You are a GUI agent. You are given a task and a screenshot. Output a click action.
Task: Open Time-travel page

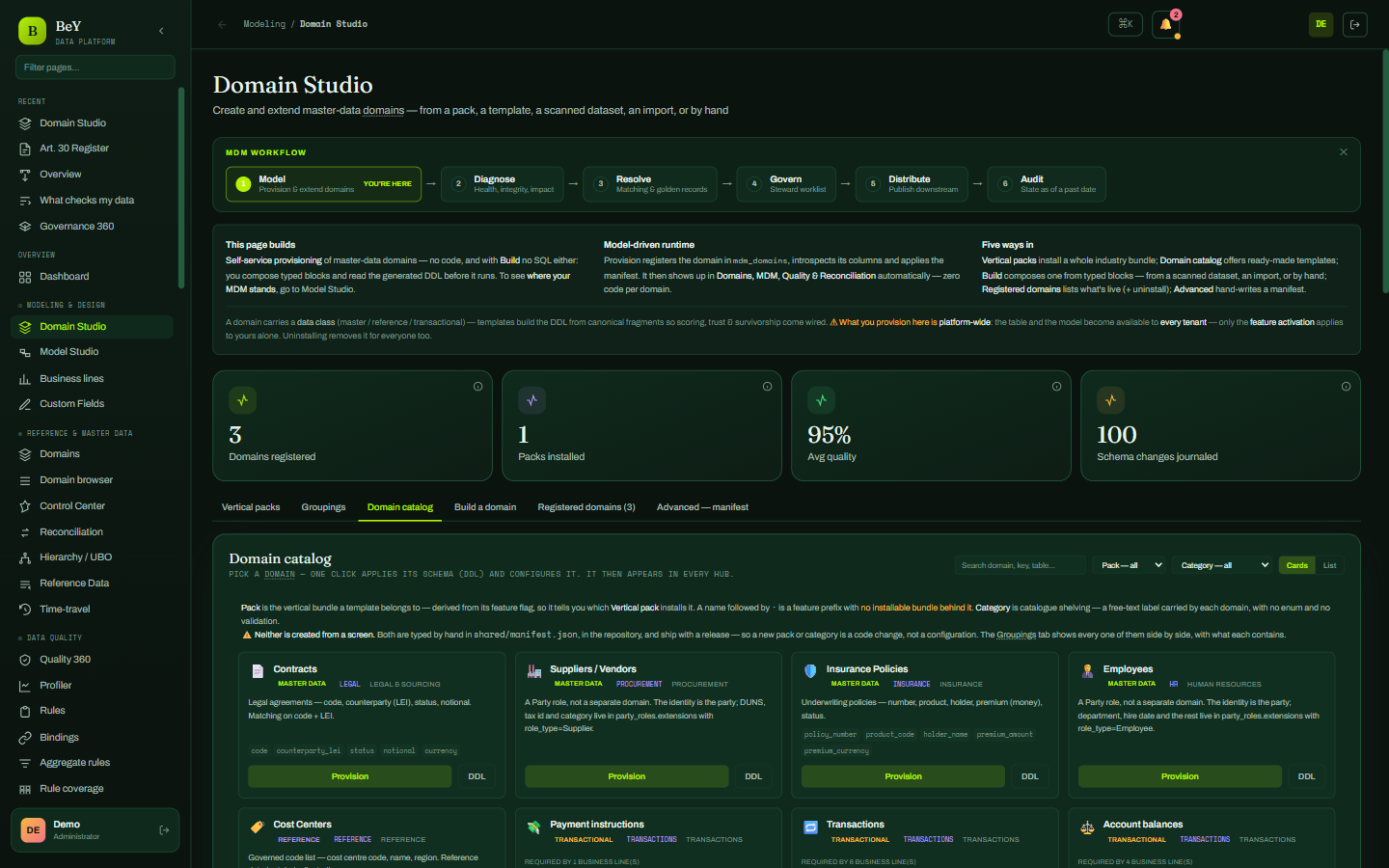(x=93, y=610)
